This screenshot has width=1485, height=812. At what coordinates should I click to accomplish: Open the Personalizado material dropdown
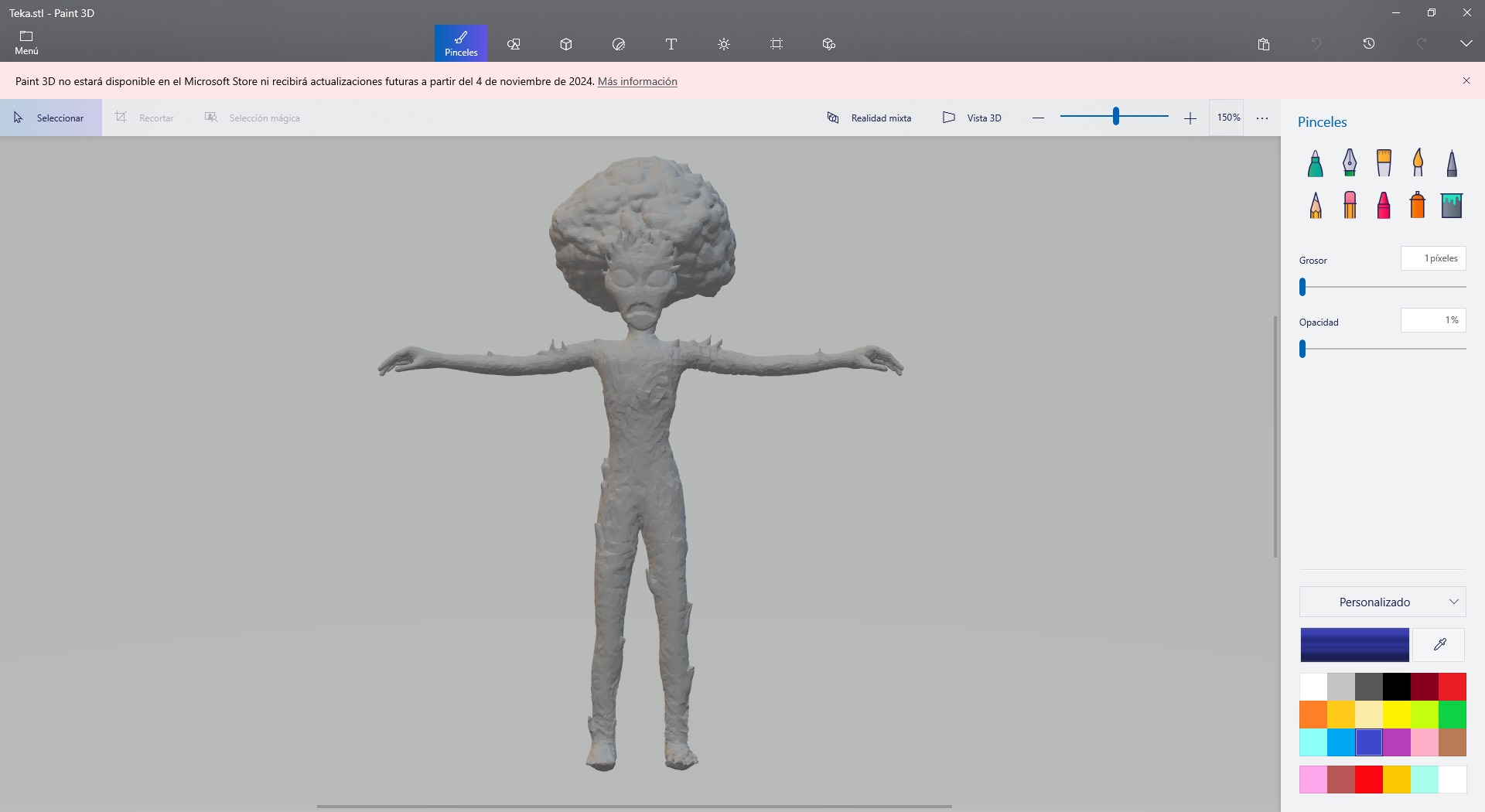pos(1383,602)
